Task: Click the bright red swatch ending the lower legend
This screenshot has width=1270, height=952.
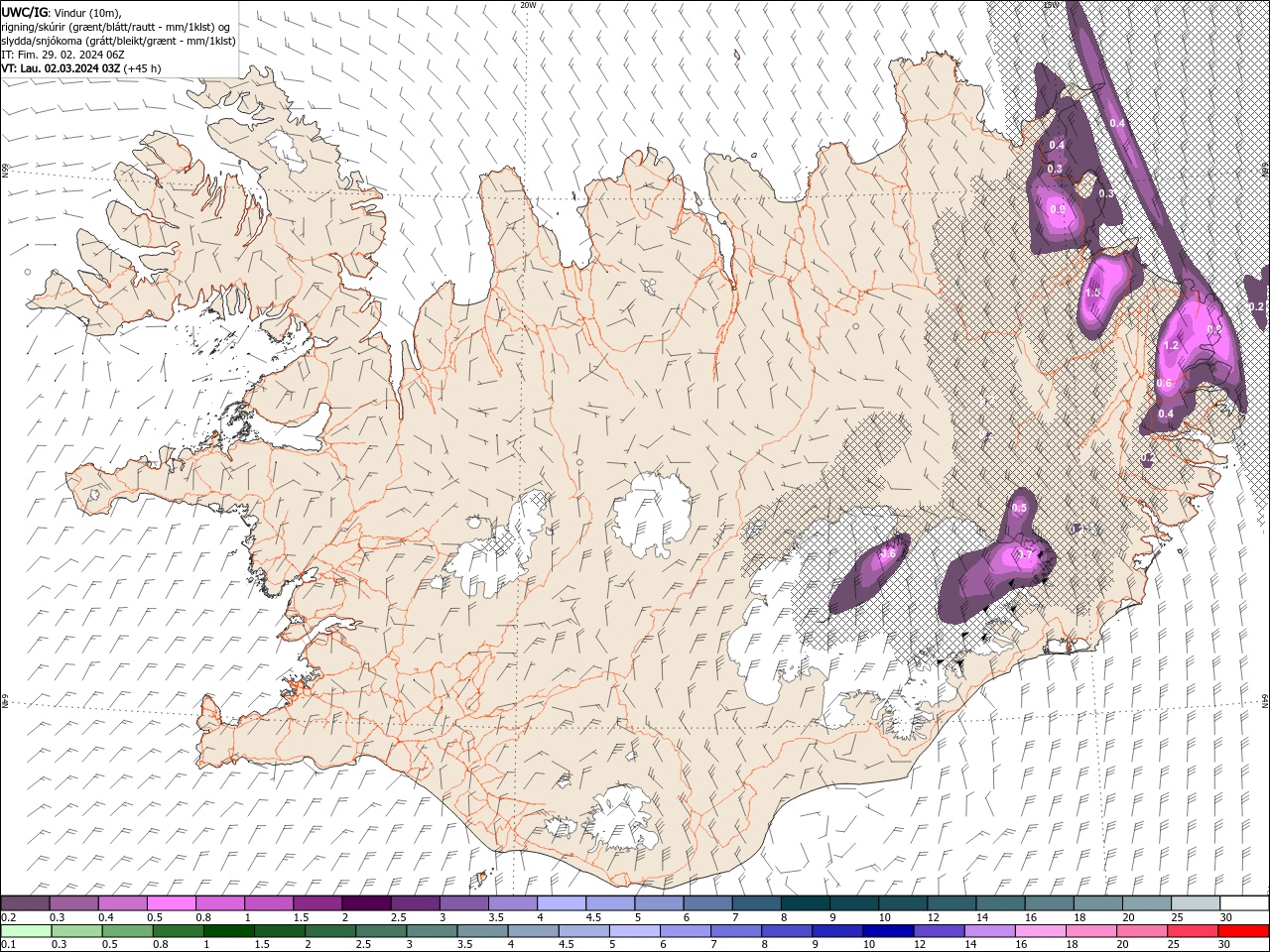Action: 1243,931
